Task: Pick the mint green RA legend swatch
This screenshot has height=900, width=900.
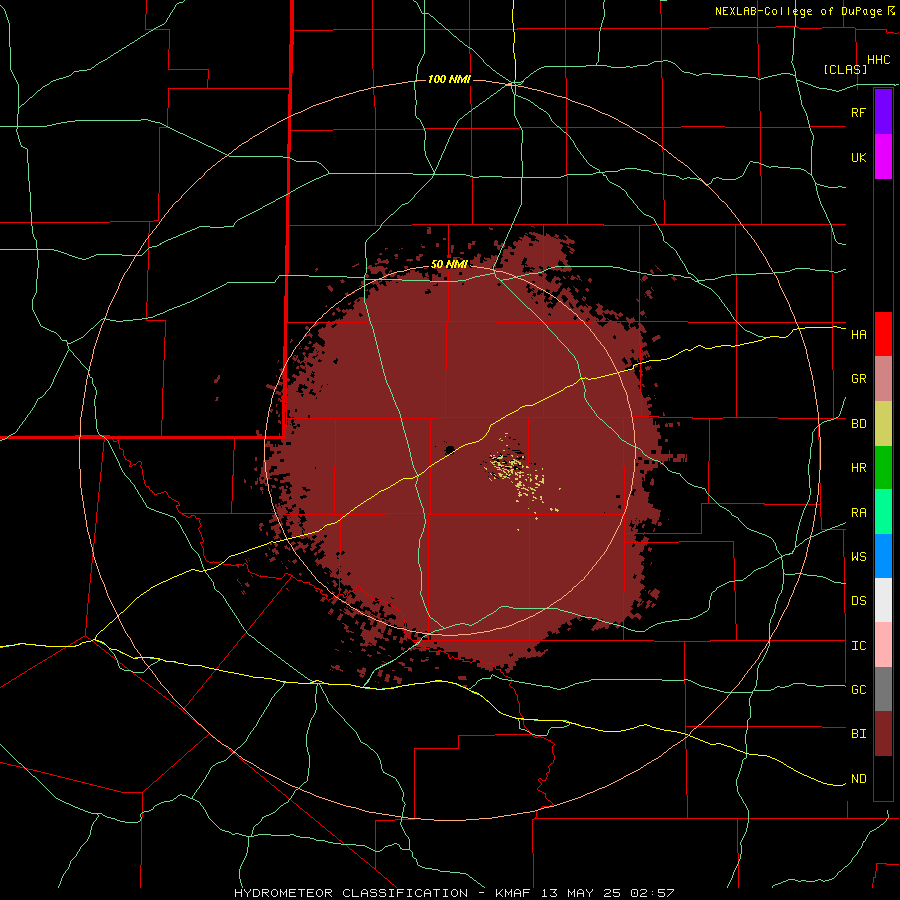Action: (x=883, y=512)
